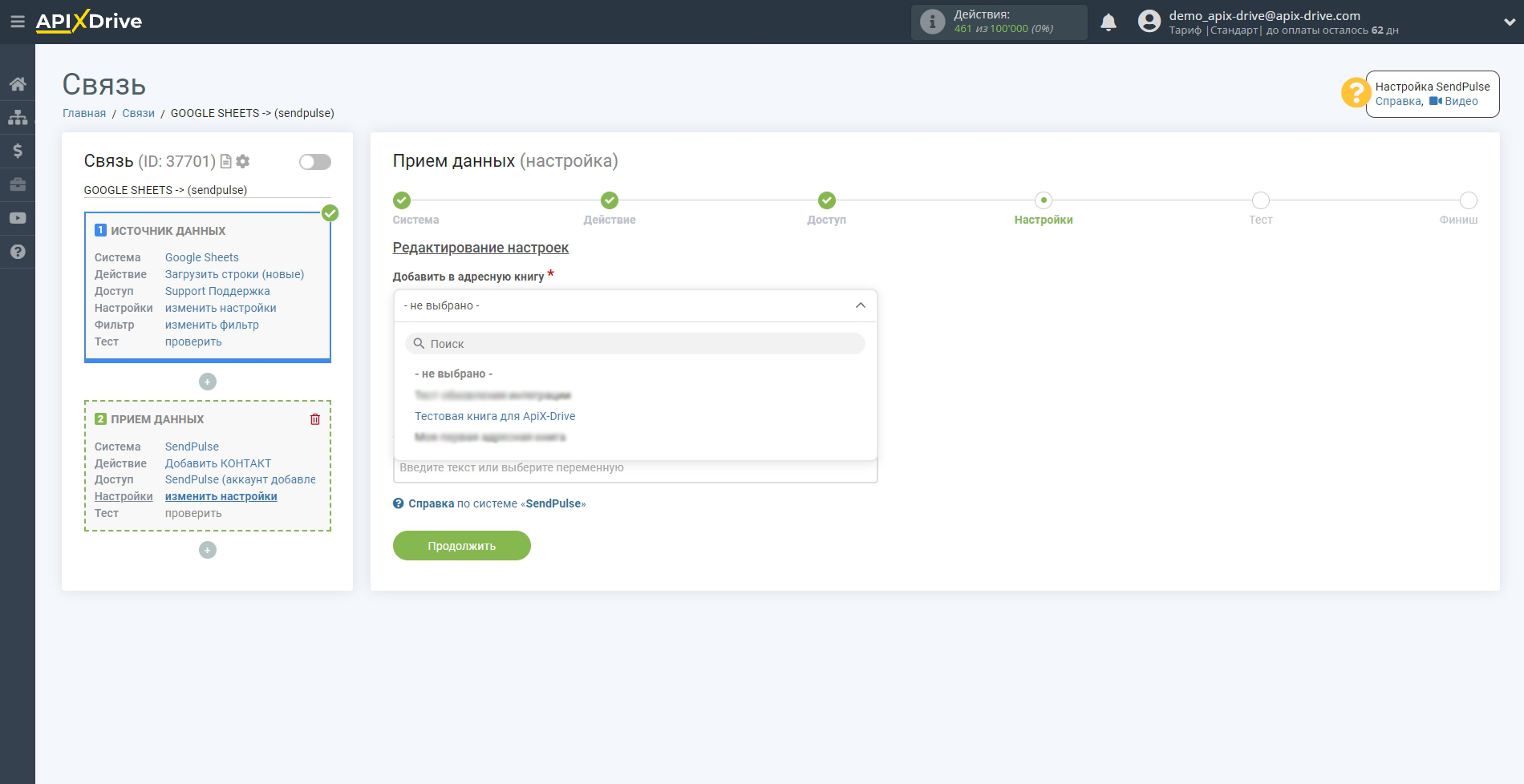The width and height of the screenshot is (1524, 784).
Task: Click the actions info icon
Action: (932, 22)
